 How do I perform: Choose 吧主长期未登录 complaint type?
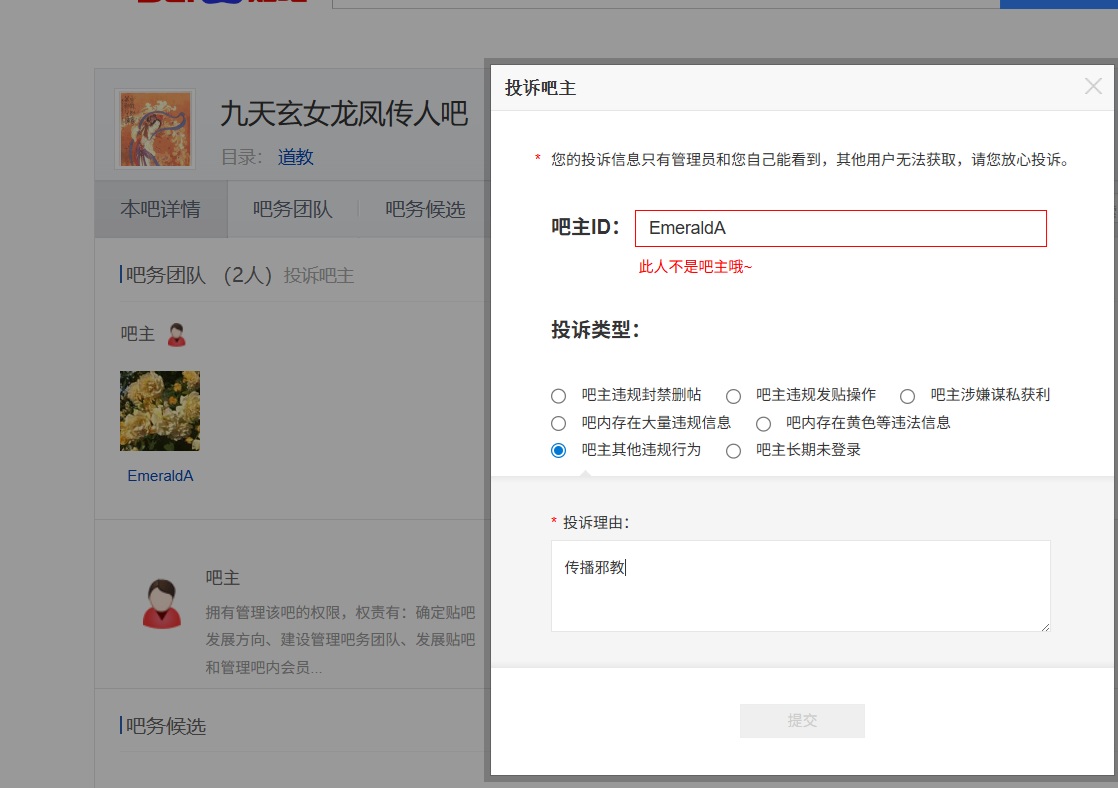[733, 451]
